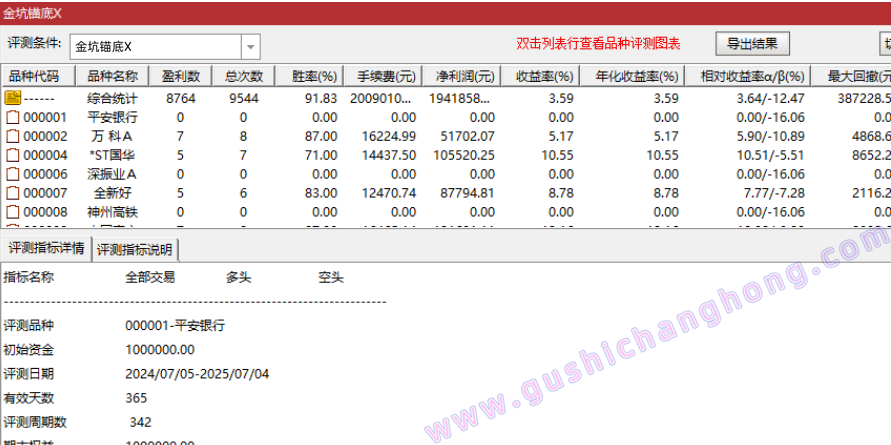Click the document icon for 000007

pyautogui.click(x=13, y=193)
